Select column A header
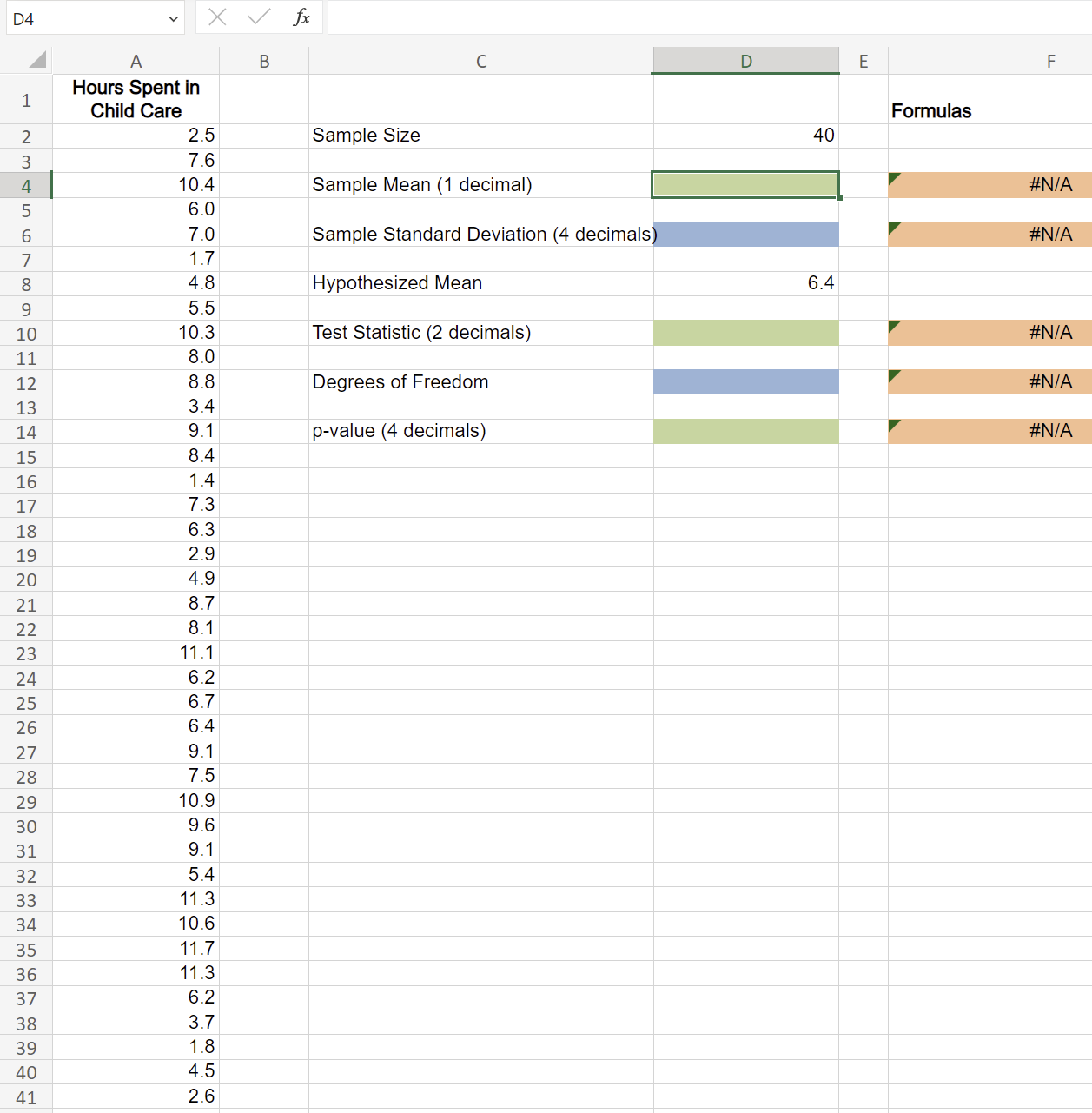 coord(136,60)
